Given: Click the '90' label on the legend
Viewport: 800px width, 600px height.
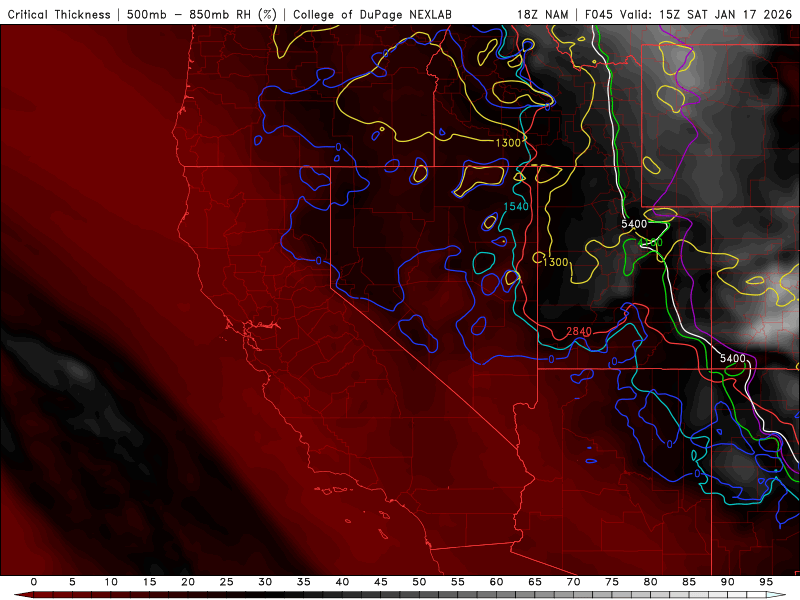Looking at the screenshot, I should click(728, 582).
